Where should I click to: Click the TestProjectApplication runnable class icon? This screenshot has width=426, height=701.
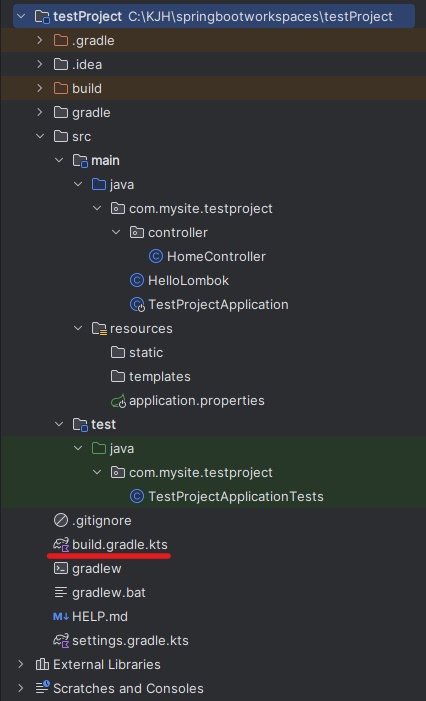[137, 304]
